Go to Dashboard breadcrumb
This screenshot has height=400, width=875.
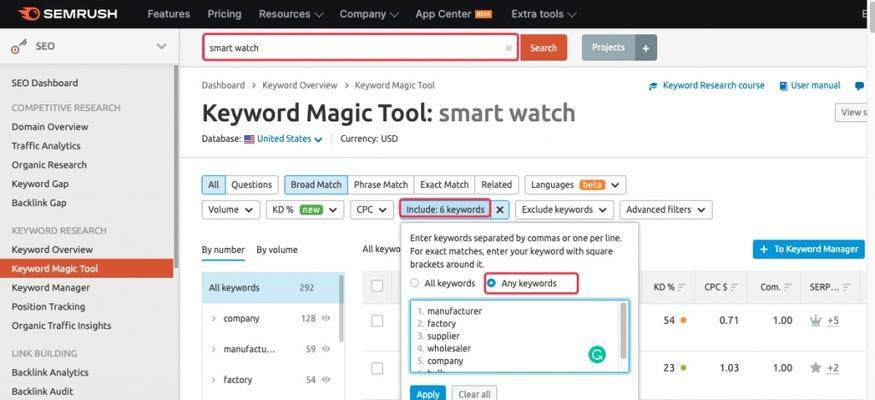[223, 85]
